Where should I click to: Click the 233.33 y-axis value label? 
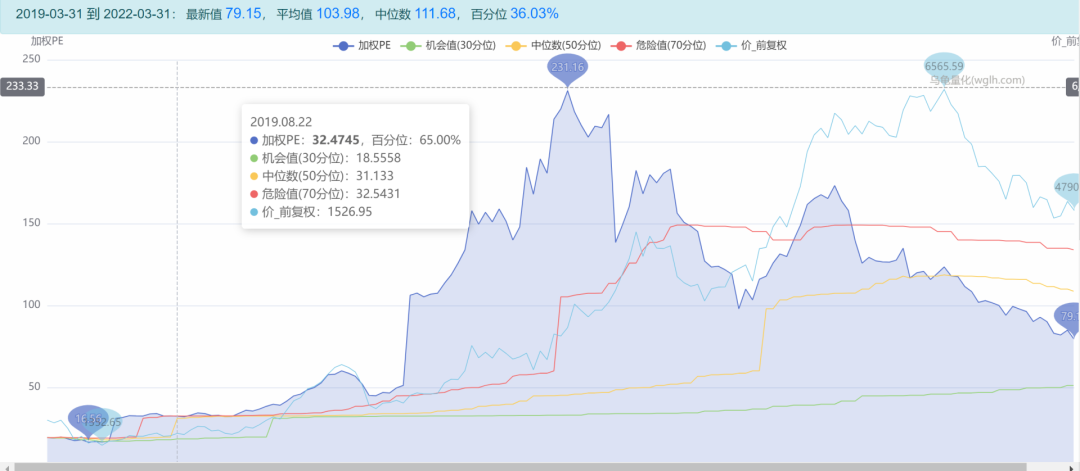pyautogui.click(x=21, y=87)
